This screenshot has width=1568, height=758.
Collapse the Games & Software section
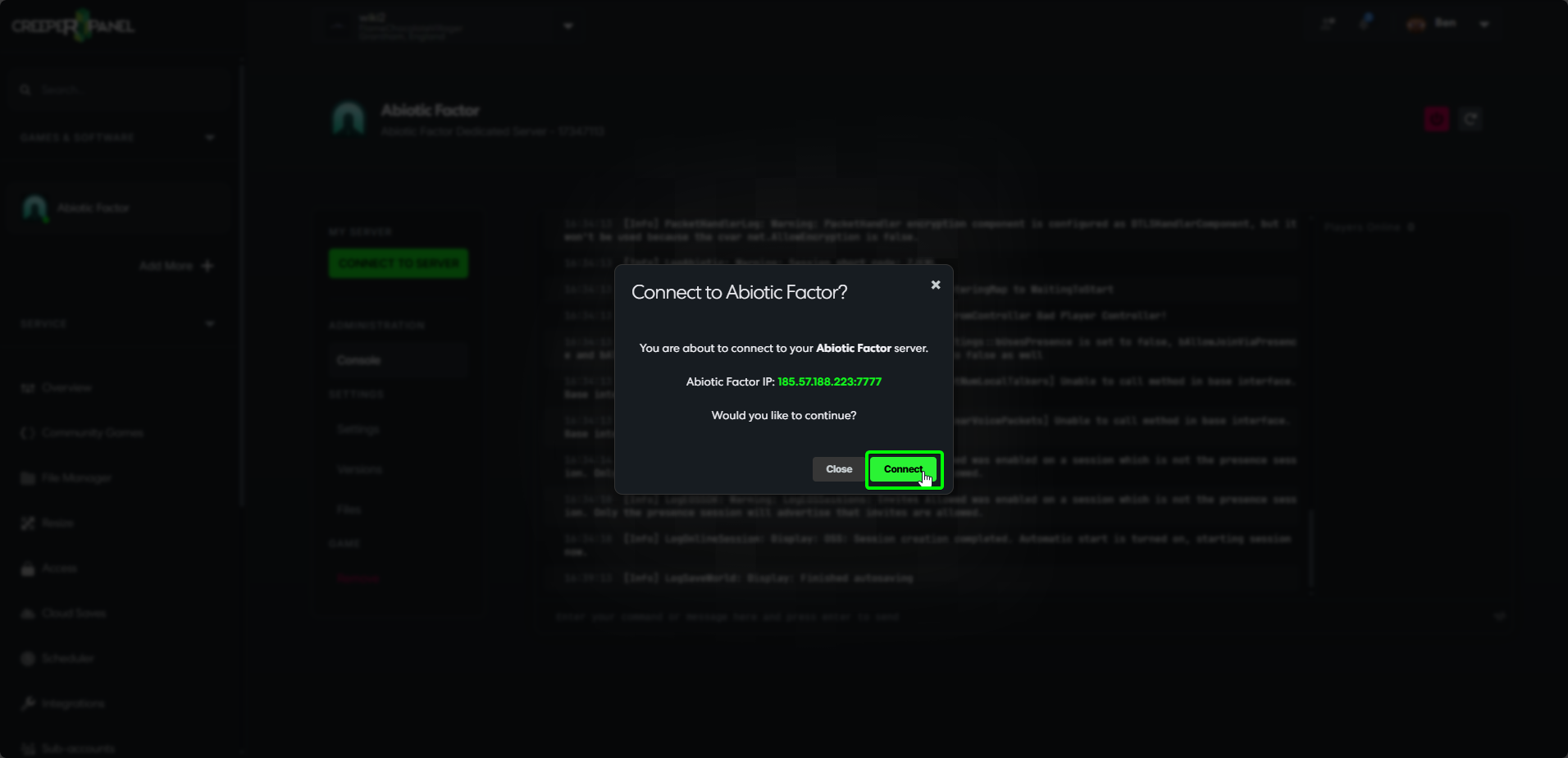210,137
